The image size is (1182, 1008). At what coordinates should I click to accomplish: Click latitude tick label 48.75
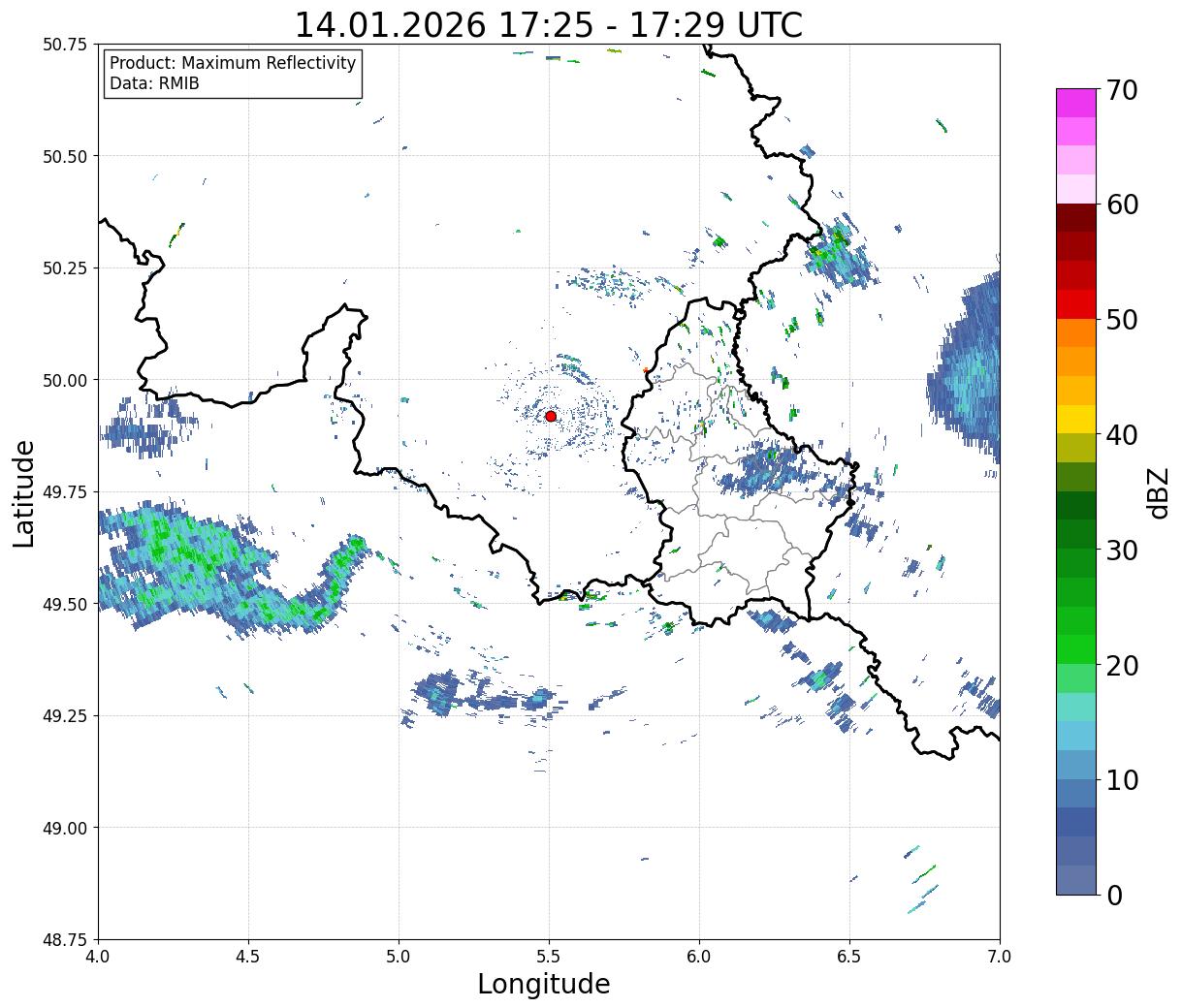pyautogui.click(x=65, y=940)
